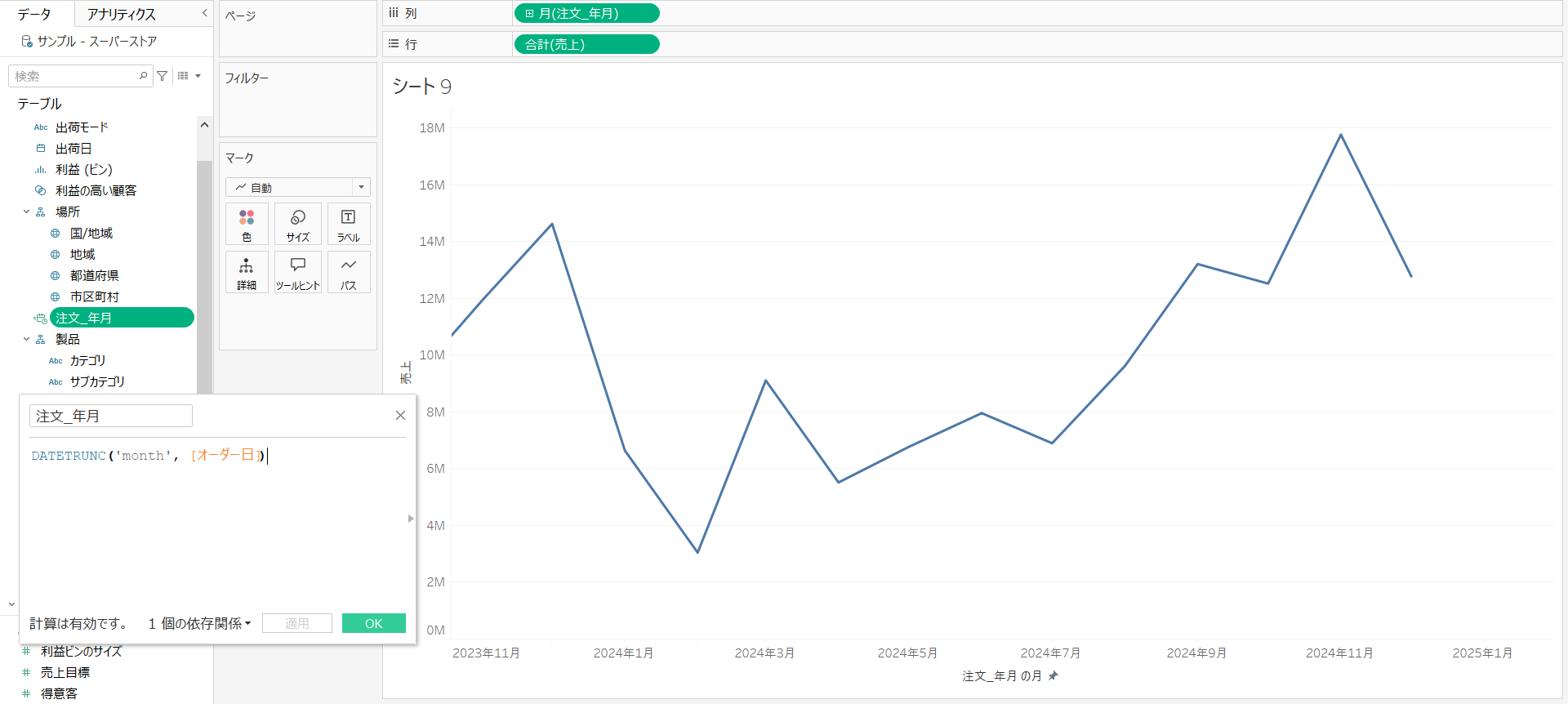Click the sheet title シート 9
Viewport: 1568px width, 704px height.
pyautogui.click(x=421, y=87)
